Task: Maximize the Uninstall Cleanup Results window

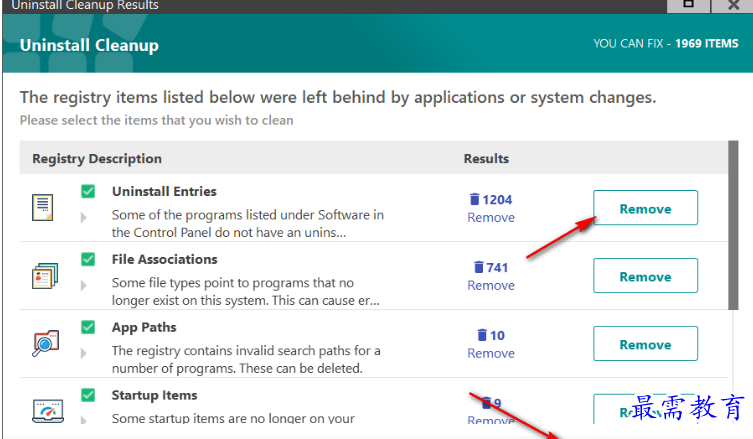Action: 688,5
